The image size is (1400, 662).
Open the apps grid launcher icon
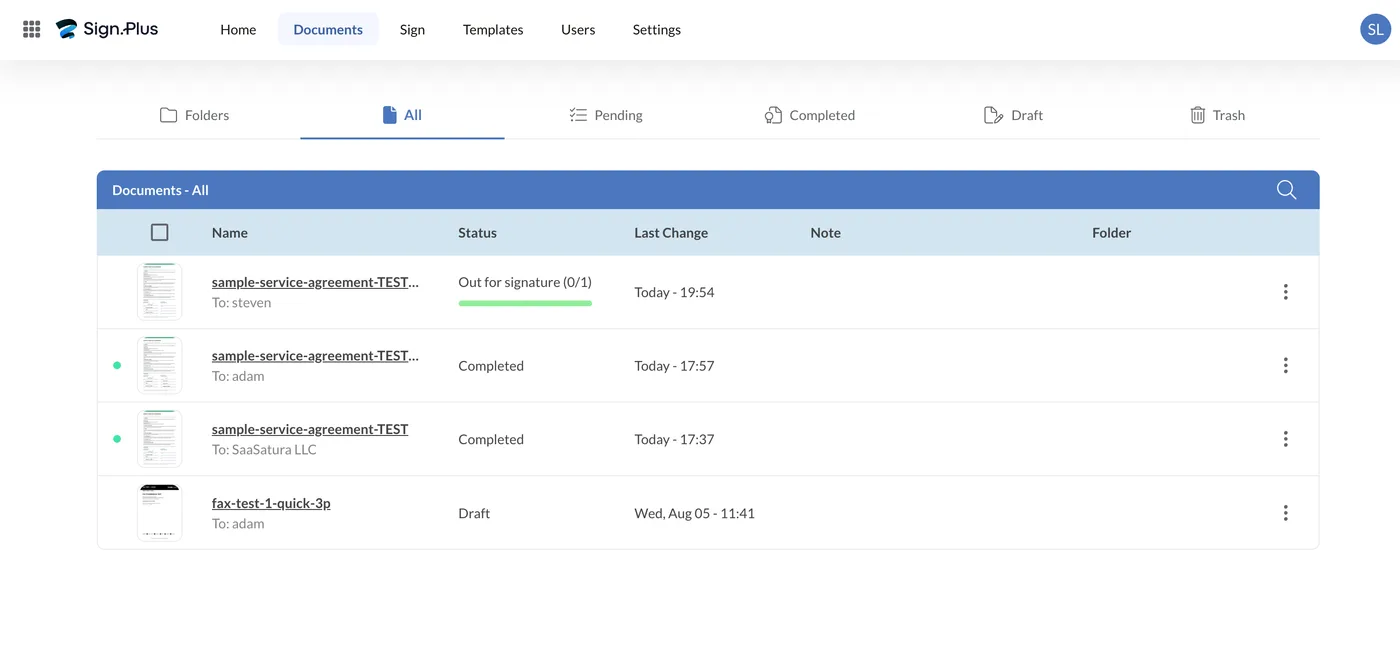pyautogui.click(x=32, y=29)
